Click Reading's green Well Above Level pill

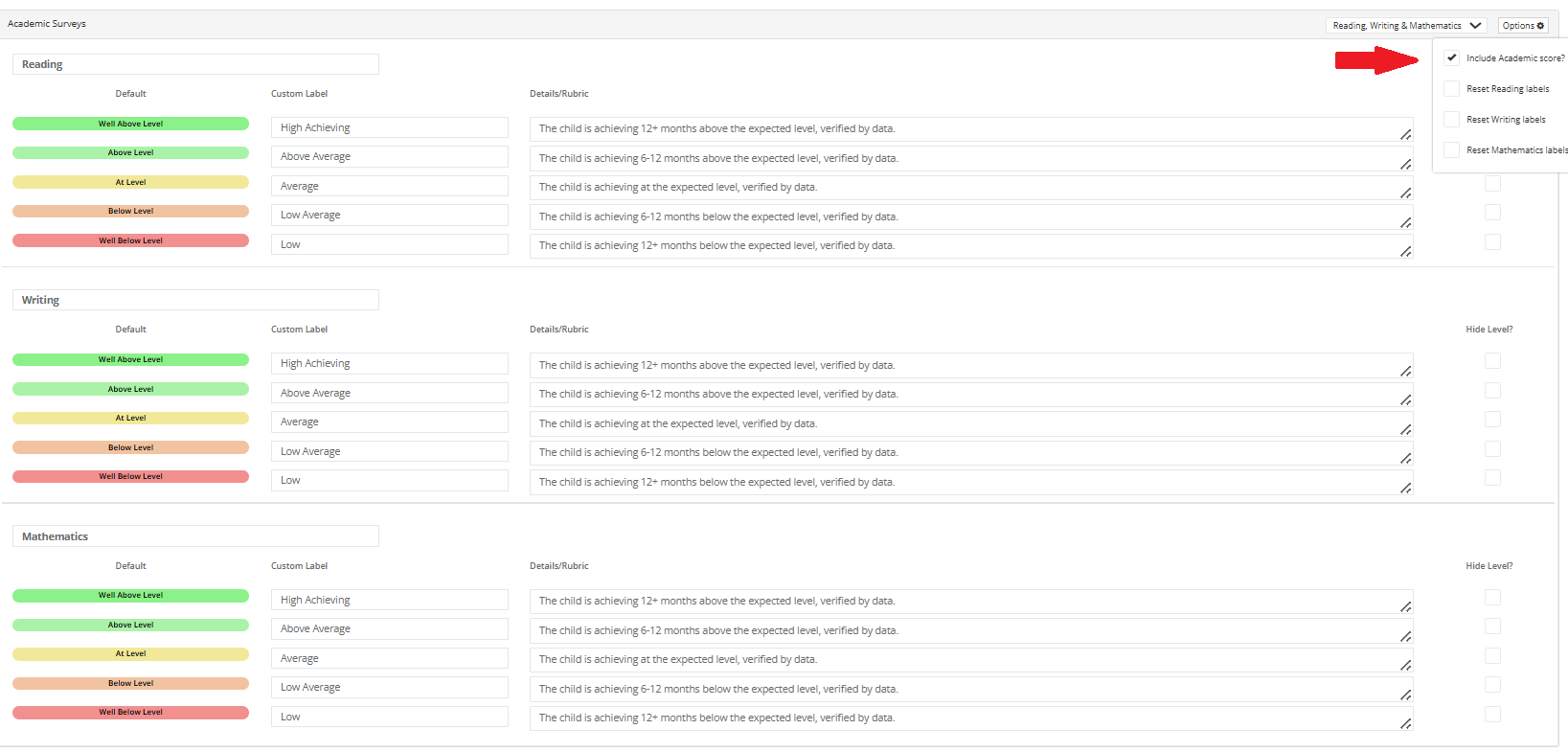(130, 124)
